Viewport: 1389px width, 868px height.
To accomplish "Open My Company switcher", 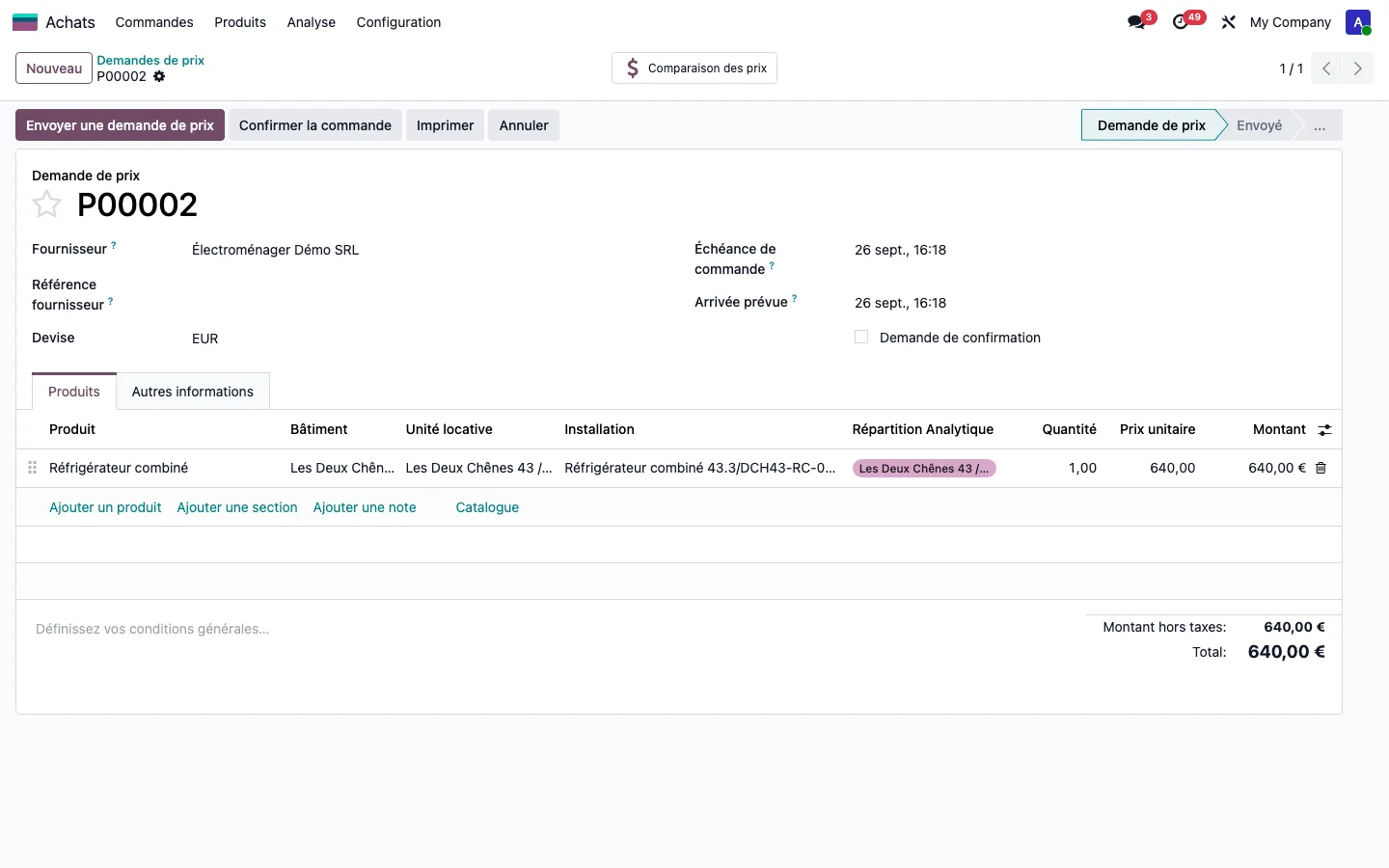I will (1290, 22).
